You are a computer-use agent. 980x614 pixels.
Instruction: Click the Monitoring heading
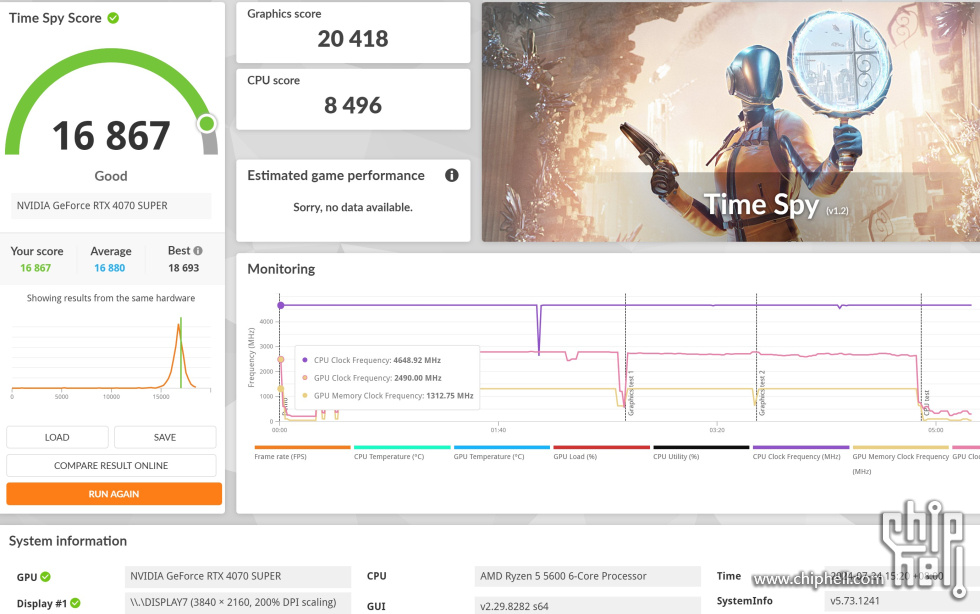point(281,269)
